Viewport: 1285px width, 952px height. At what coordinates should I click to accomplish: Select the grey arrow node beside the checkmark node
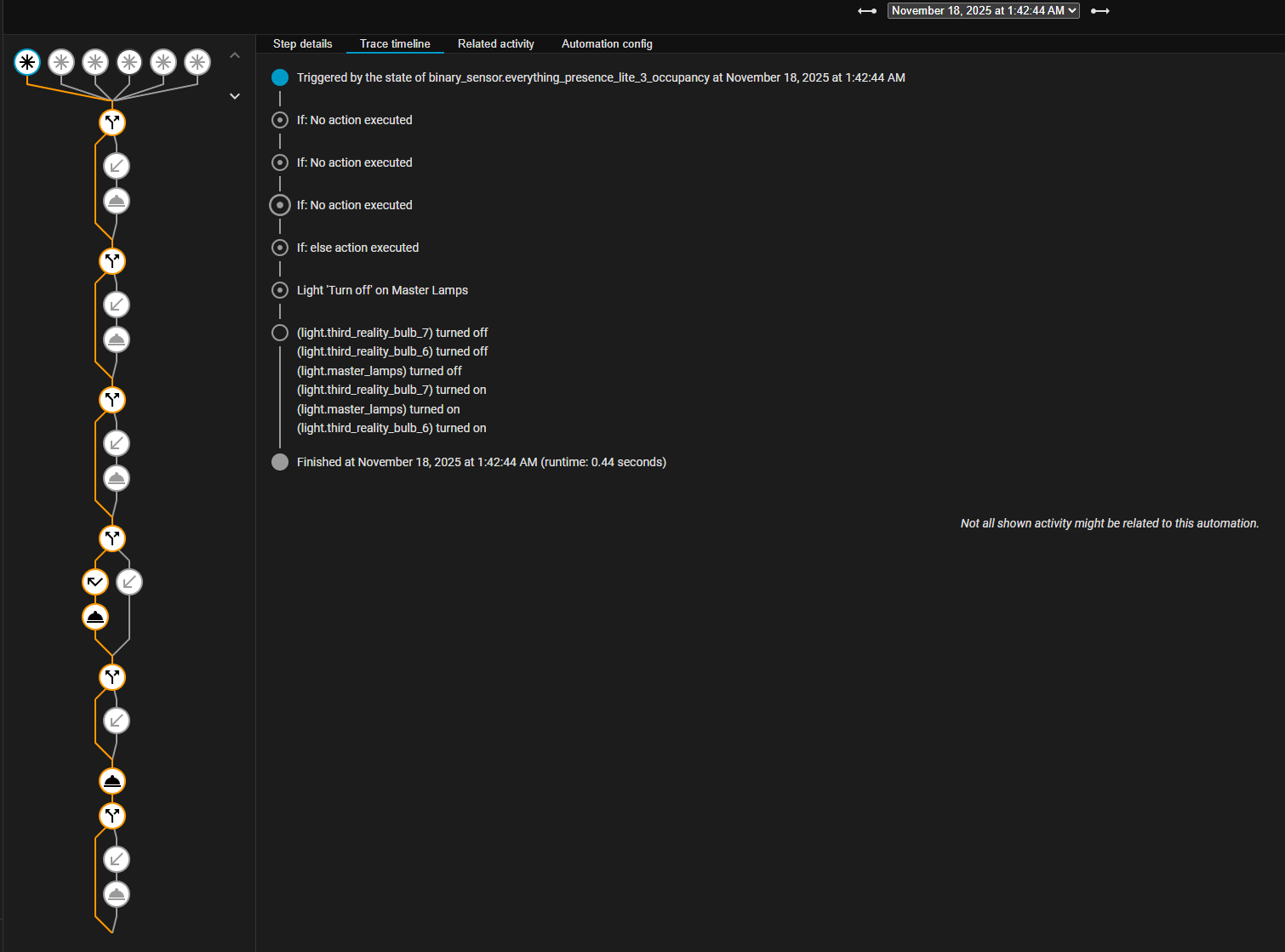point(129,582)
